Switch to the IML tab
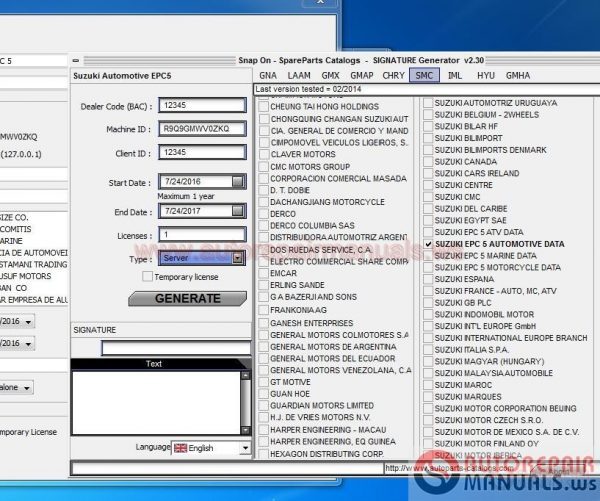Screen dimensions: 600x501 point(455,75)
